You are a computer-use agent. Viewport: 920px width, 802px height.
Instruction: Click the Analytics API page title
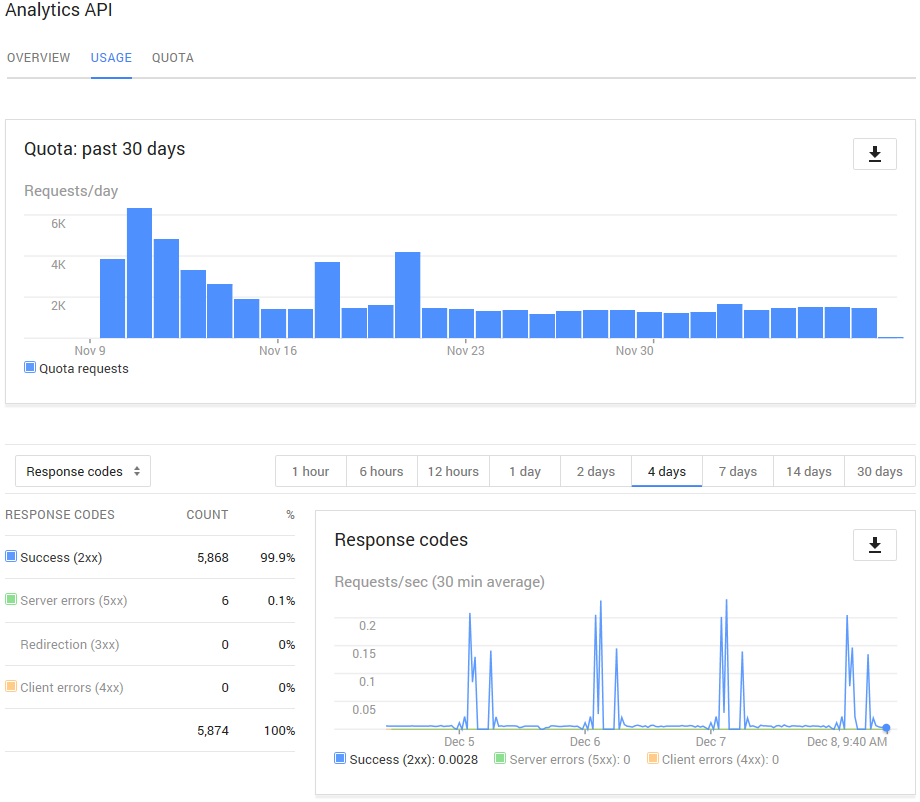(59, 9)
